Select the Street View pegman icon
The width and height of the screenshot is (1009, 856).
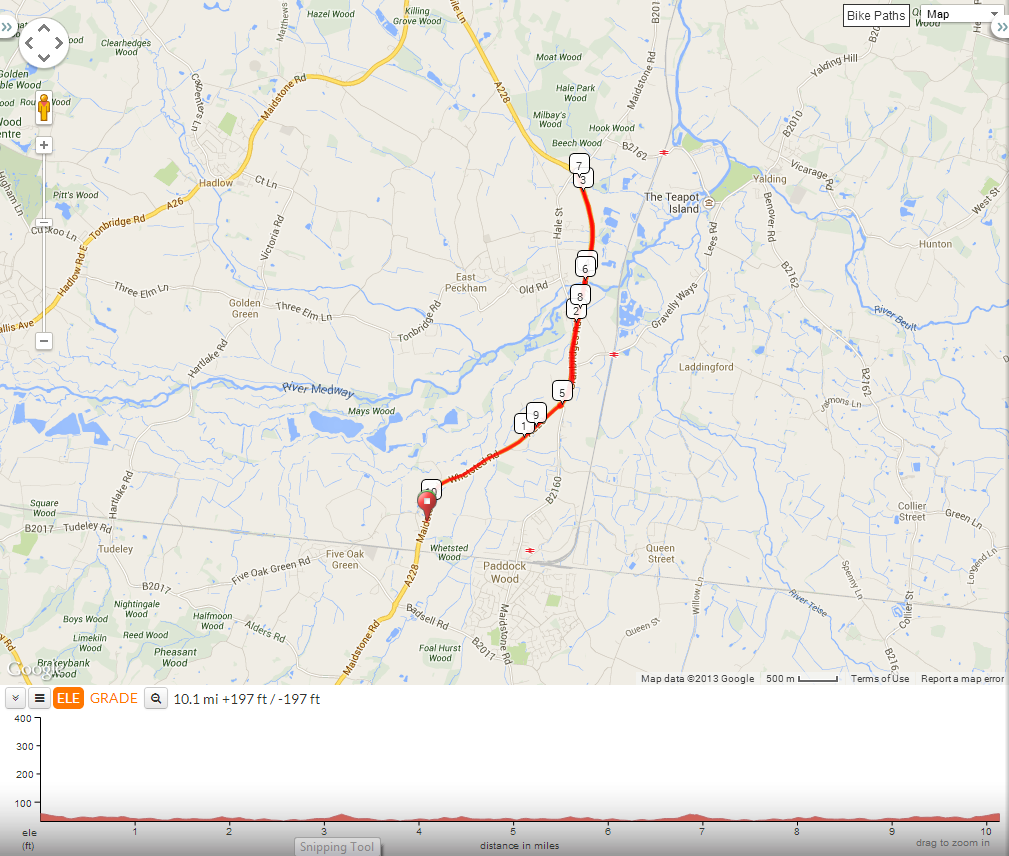point(44,108)
